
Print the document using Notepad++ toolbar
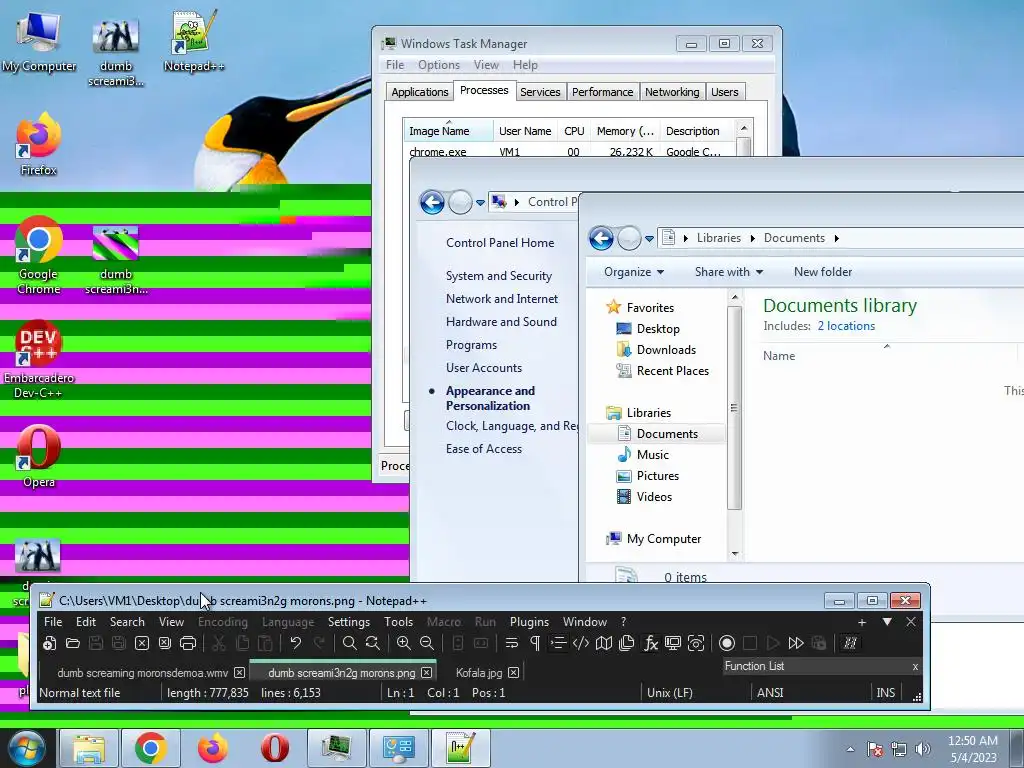click(x=188, y=643)
